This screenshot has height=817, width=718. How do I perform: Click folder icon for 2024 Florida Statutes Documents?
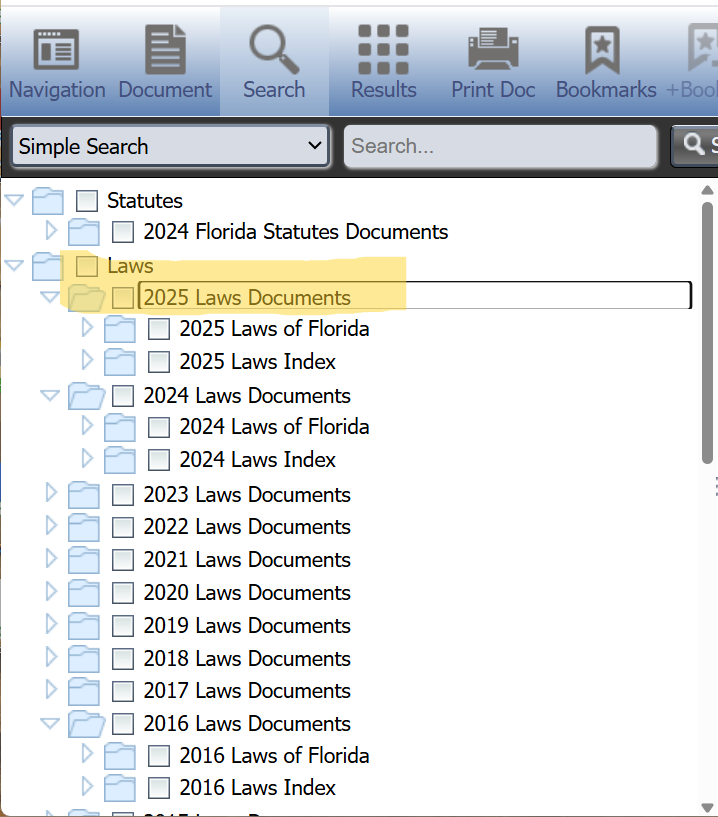tap(83, 232)
